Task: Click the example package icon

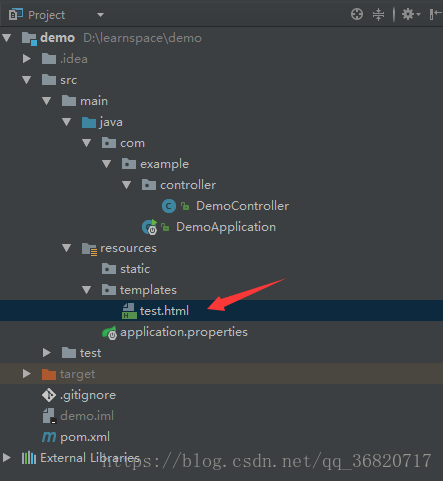Action: (x=129, y=164)
